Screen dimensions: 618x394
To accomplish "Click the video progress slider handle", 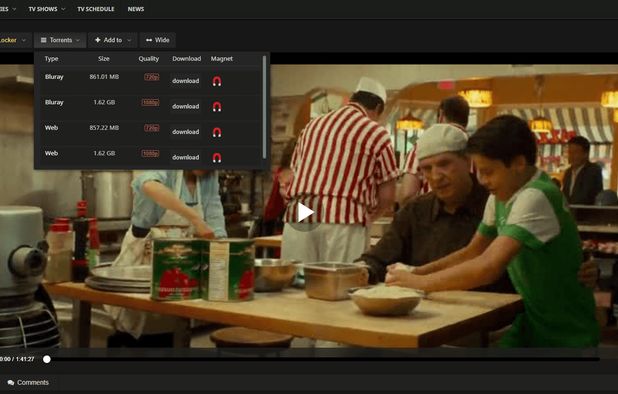I will [x=47, y=359].
